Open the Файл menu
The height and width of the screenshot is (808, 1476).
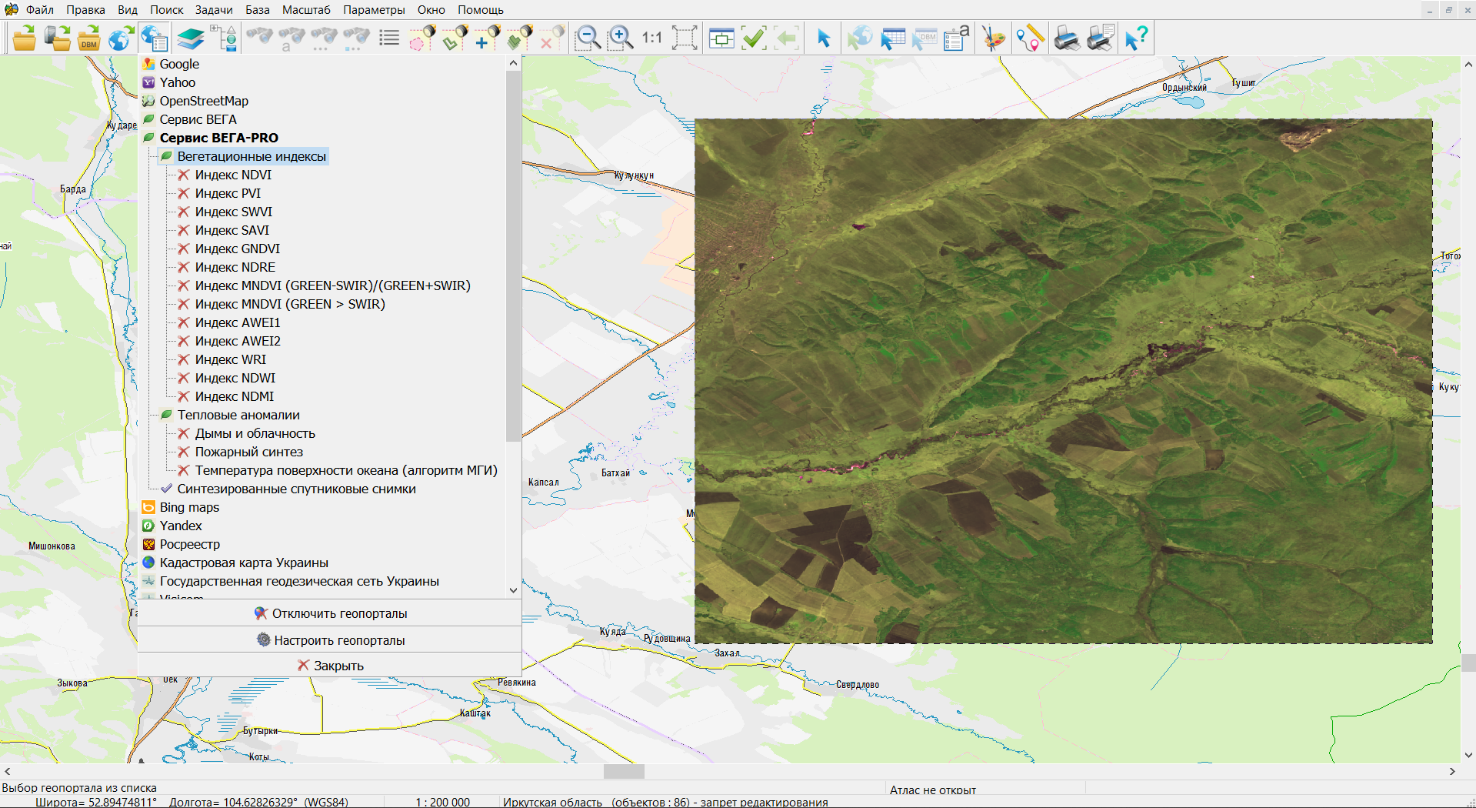[x=40, y=9]
